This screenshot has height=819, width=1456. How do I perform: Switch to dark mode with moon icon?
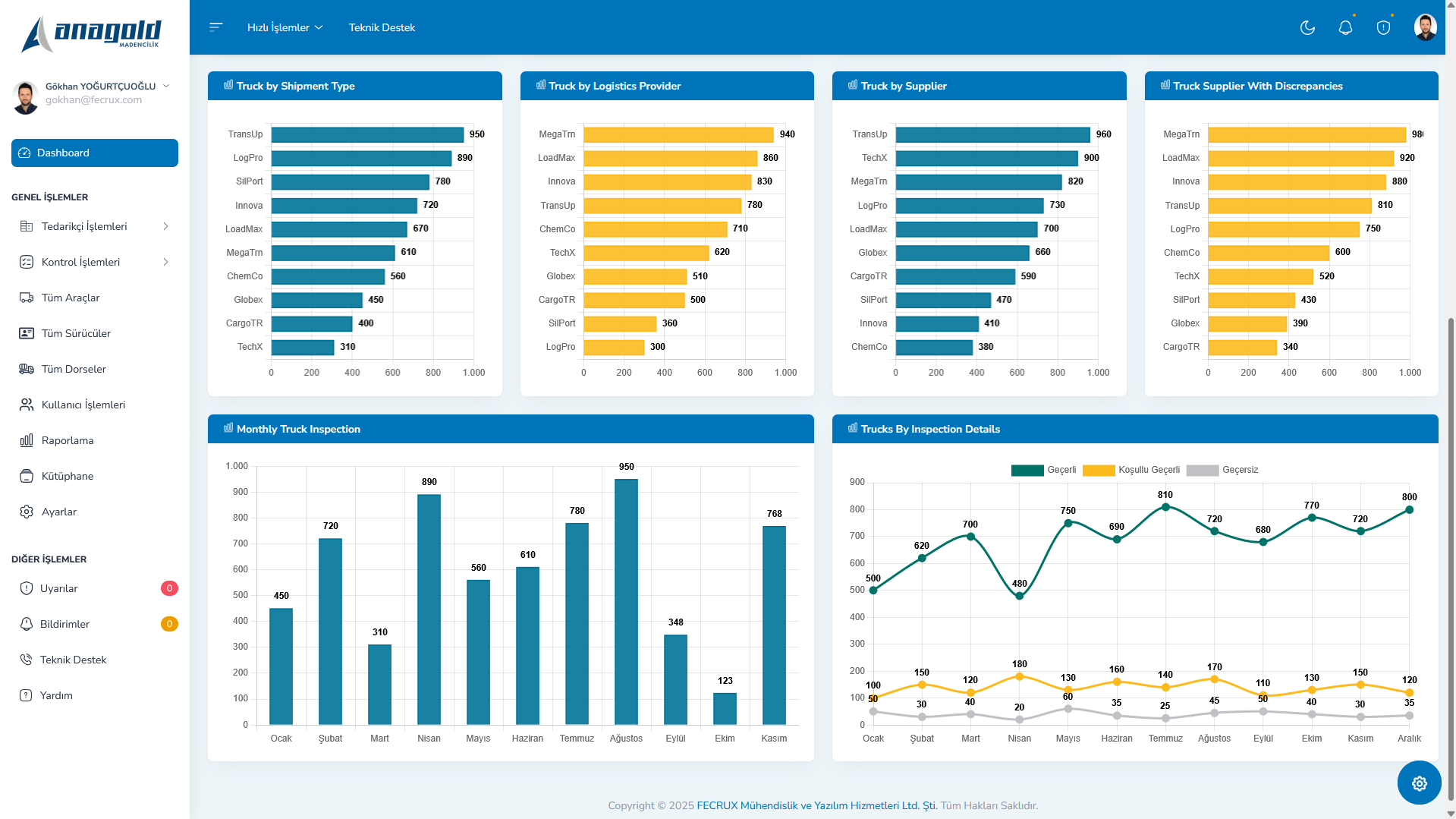[x=1307, y=28]
